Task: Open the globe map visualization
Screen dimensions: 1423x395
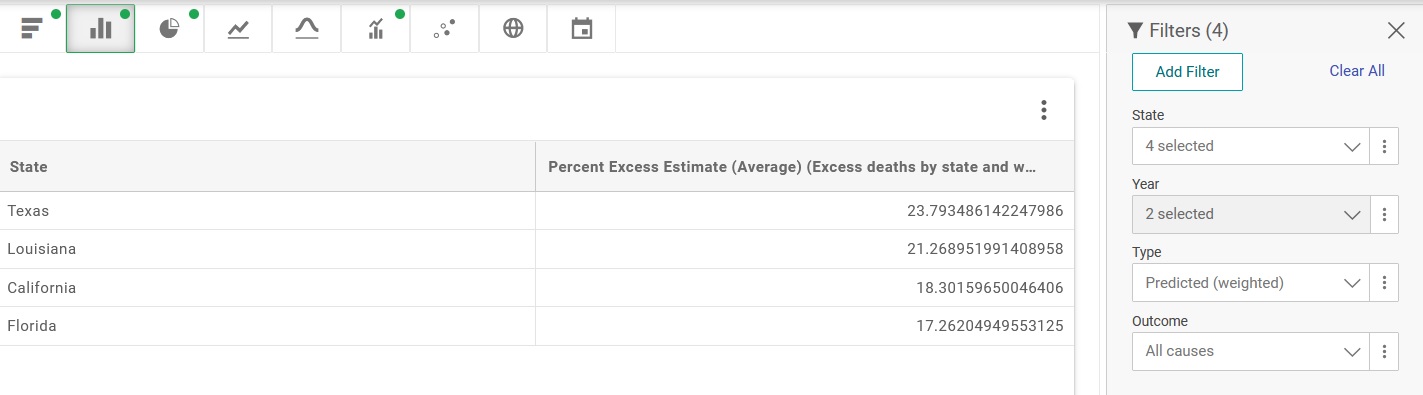Action: pos(513,28)
